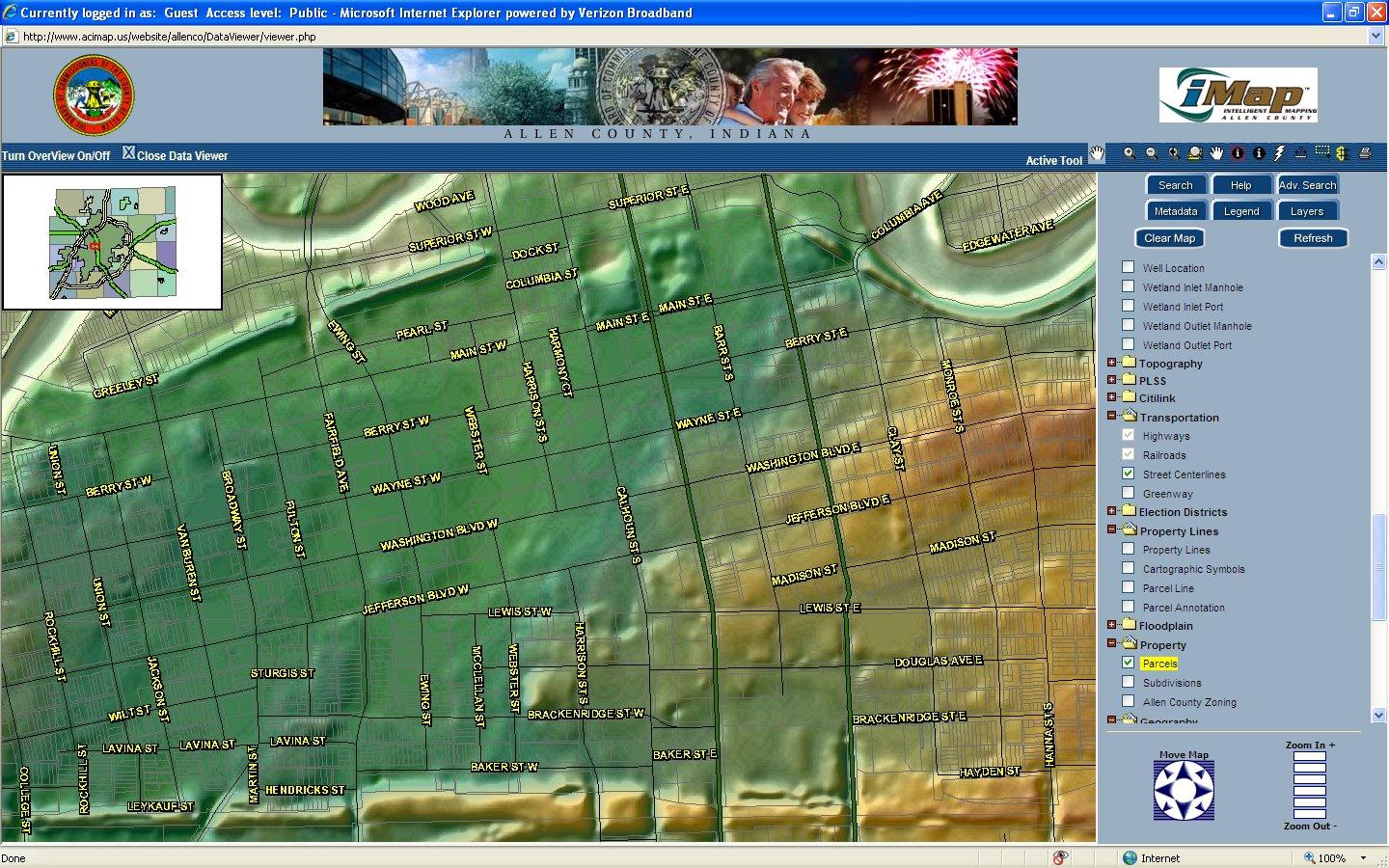Image resolution: width=1389 pixels, height=868 pixels.
Task: Click the printer icon to print map
Action: point(1365,153)
